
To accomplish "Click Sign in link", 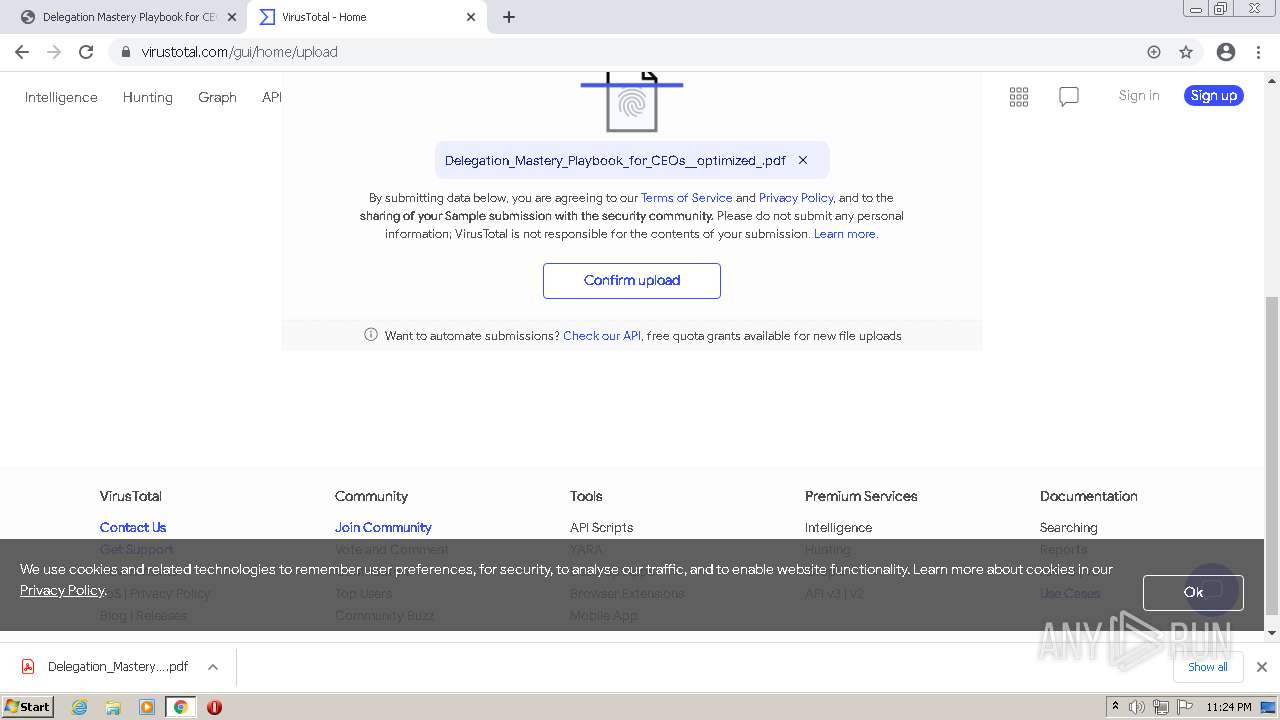I will coord(1139,95).
